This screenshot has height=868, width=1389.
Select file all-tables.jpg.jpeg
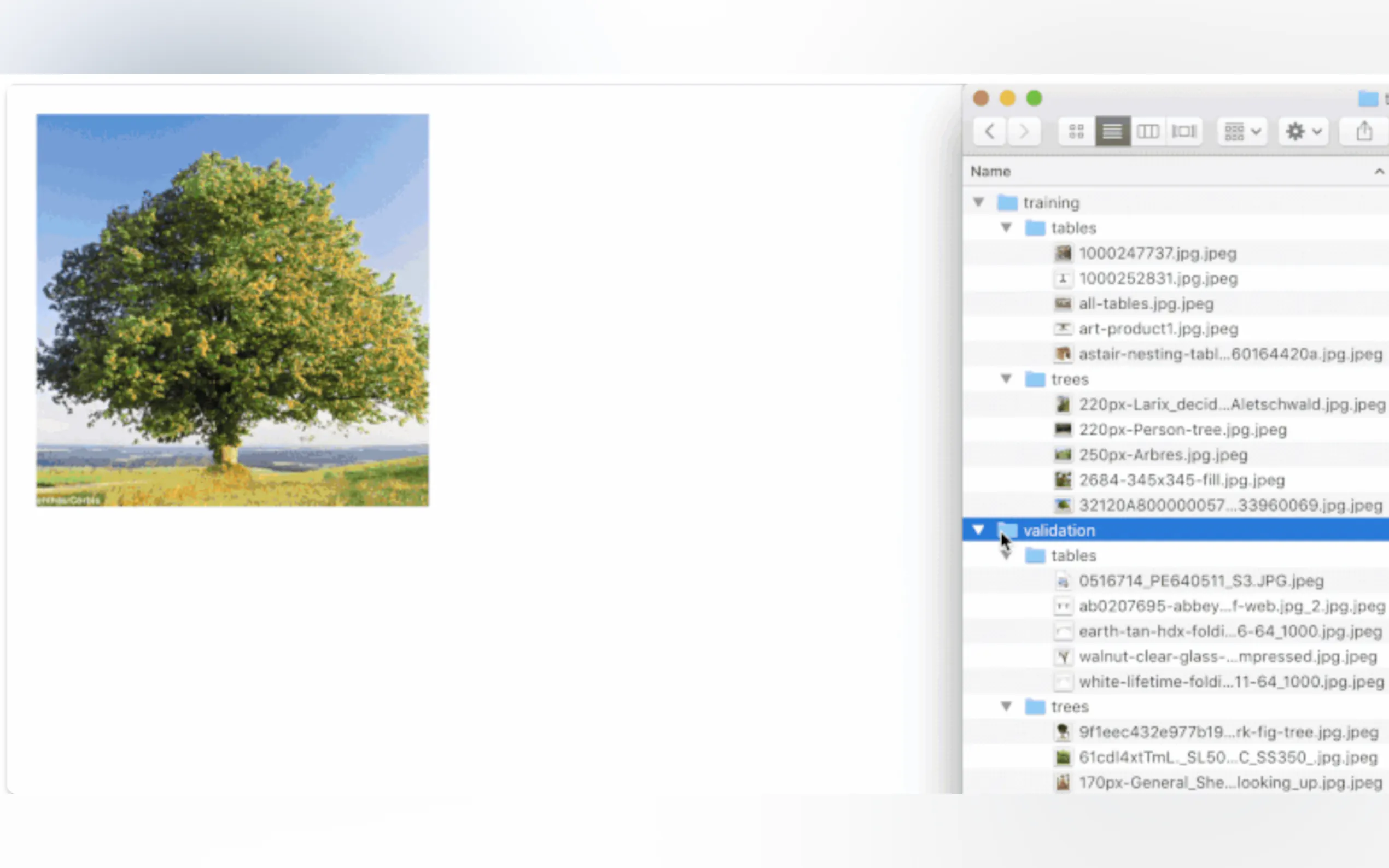1146,304
